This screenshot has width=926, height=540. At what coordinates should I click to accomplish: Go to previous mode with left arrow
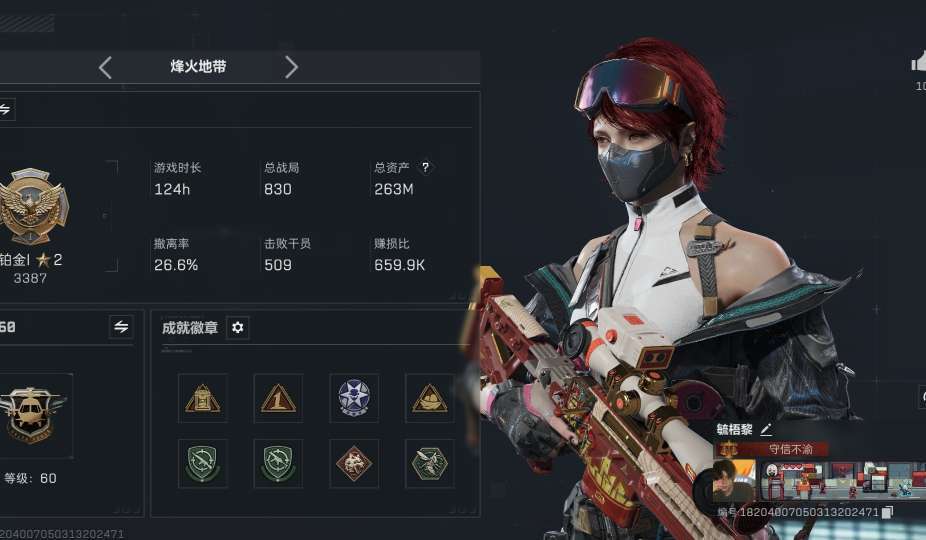pos(105,67)
